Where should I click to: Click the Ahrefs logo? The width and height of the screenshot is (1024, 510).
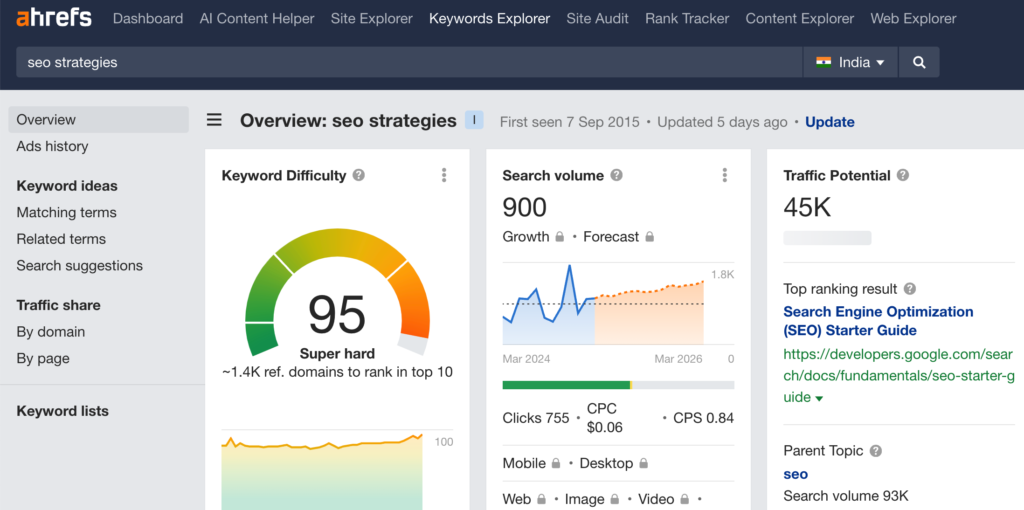pos(54,18)
